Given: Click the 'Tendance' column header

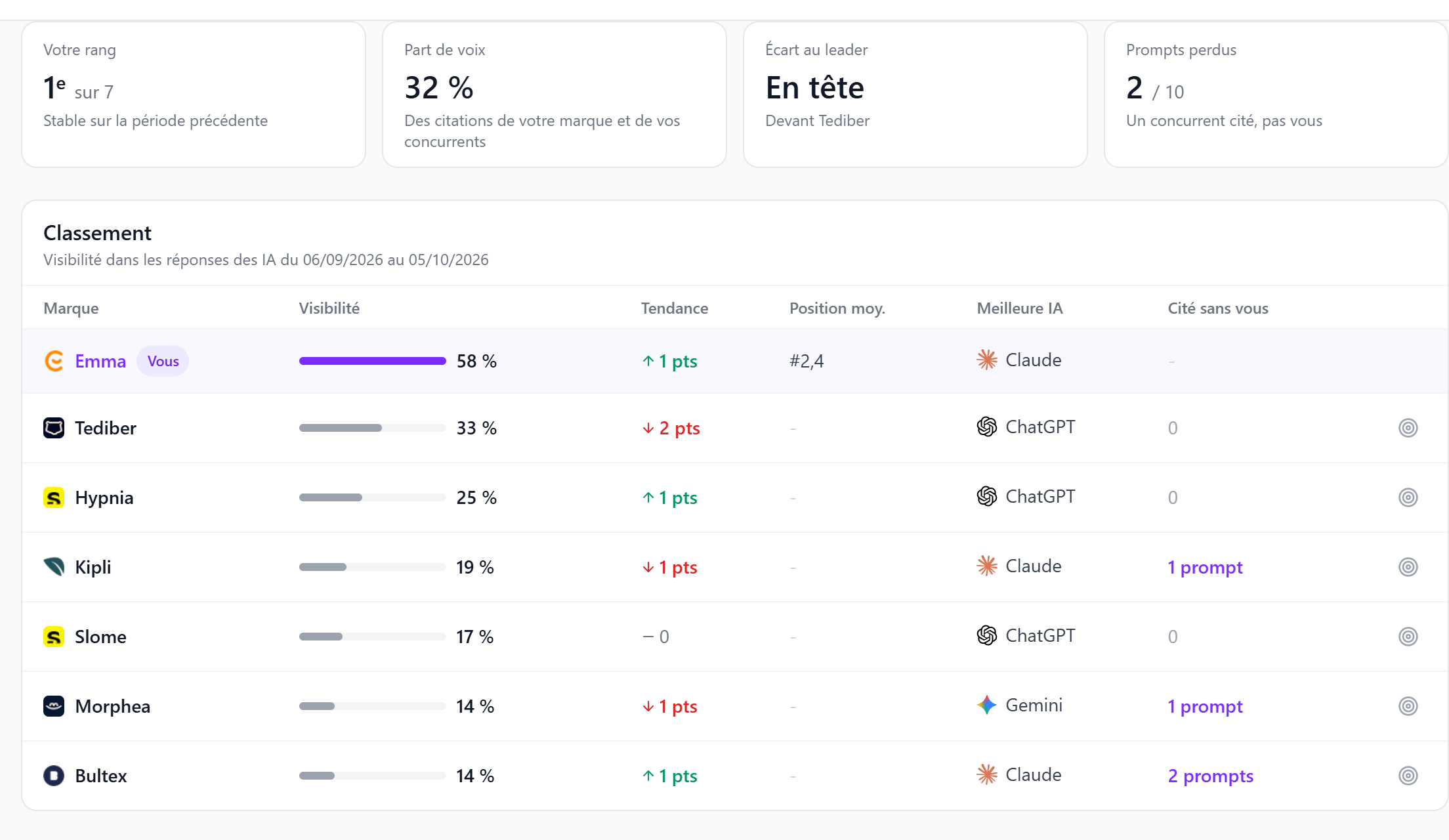Looking at the screenshot, I should (x=675, y=308).
